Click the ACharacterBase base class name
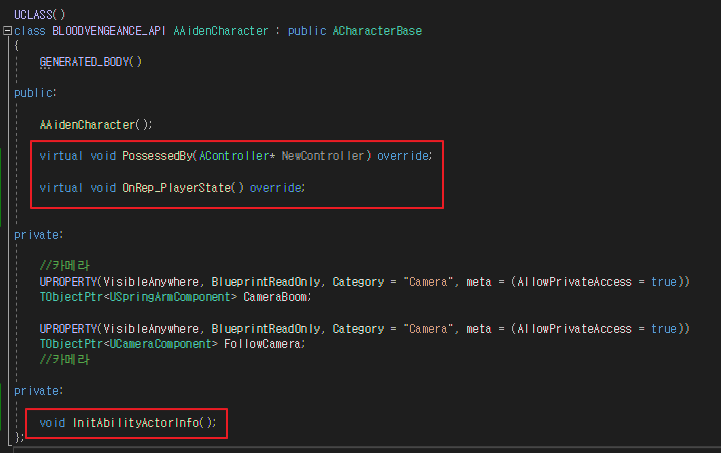The width and height of the screenshot is (721, 453). pyautogui.click(x=377, y=31)
